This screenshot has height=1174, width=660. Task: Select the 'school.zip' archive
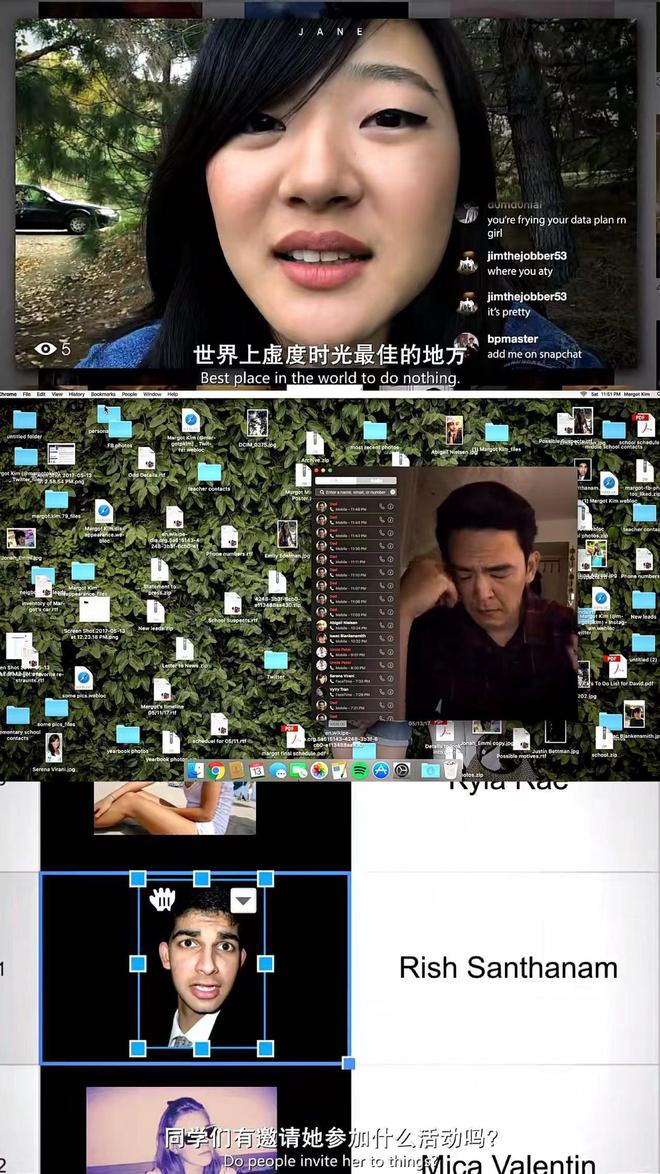click(604, 737)
